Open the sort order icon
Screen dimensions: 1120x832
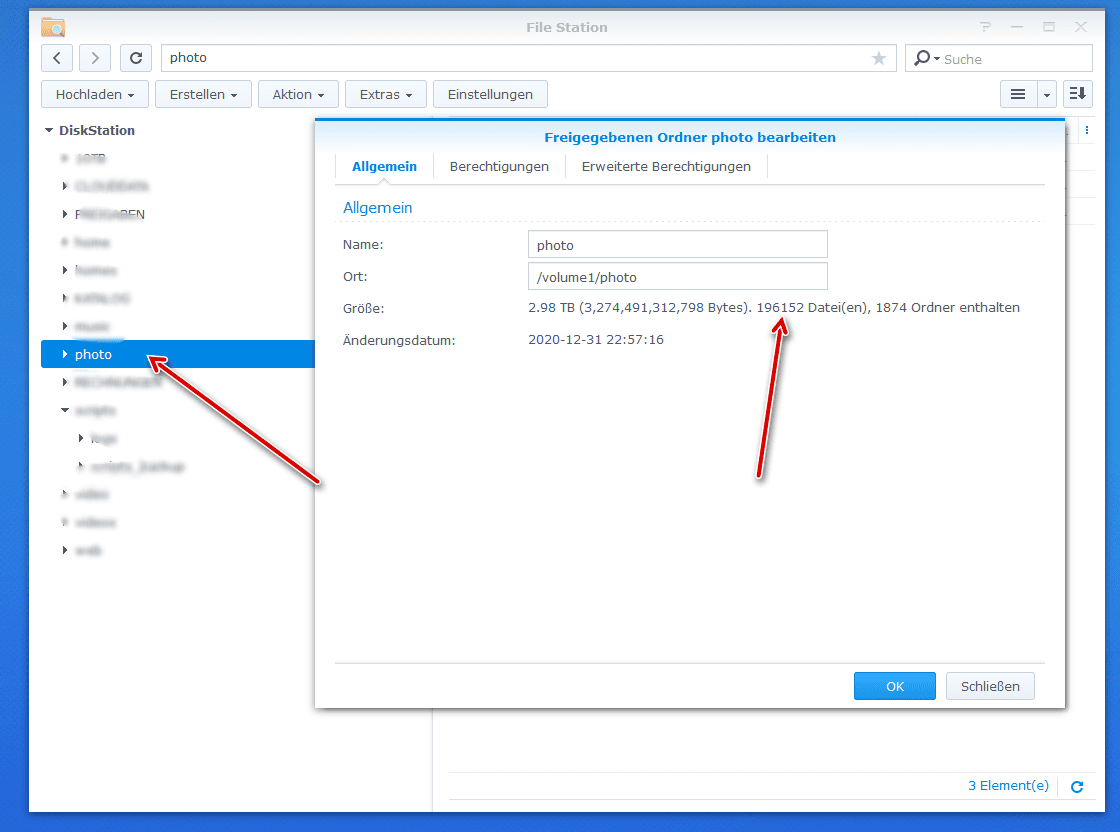tap(1077, 94)
